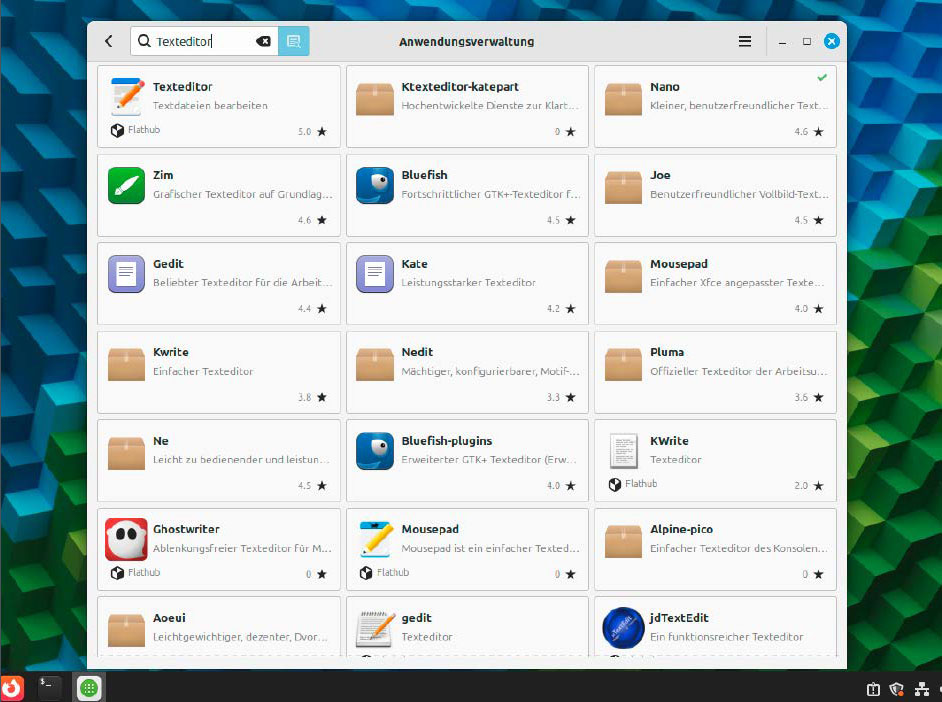Screen dimensions: 942x702
Task: Open terminal from the taskbar
Action: (x=48, y=687)
